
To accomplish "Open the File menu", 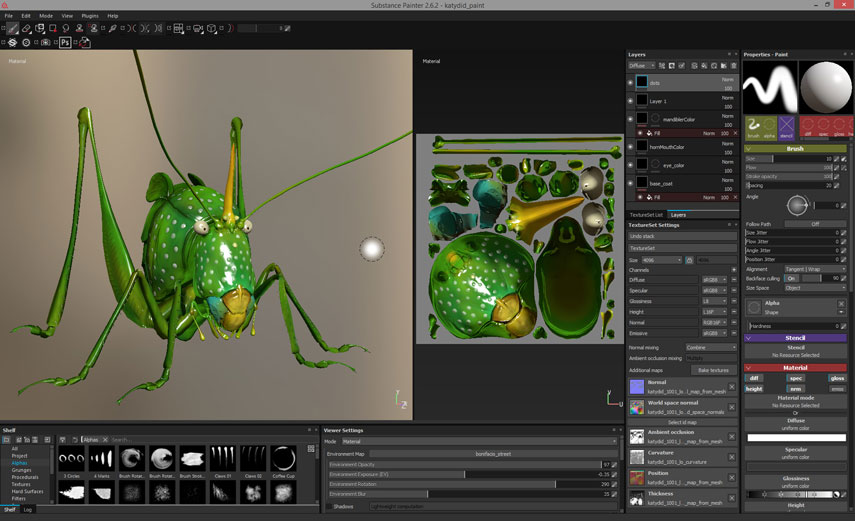I will tap(9, 16).
